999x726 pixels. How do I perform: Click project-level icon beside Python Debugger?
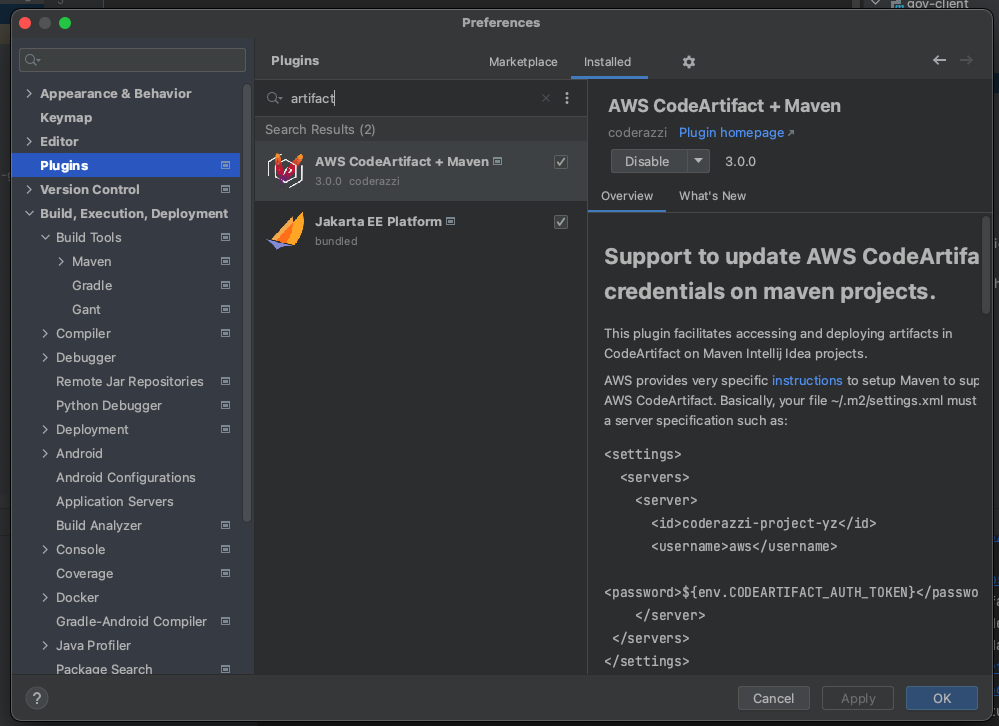[x=226, y=405]
